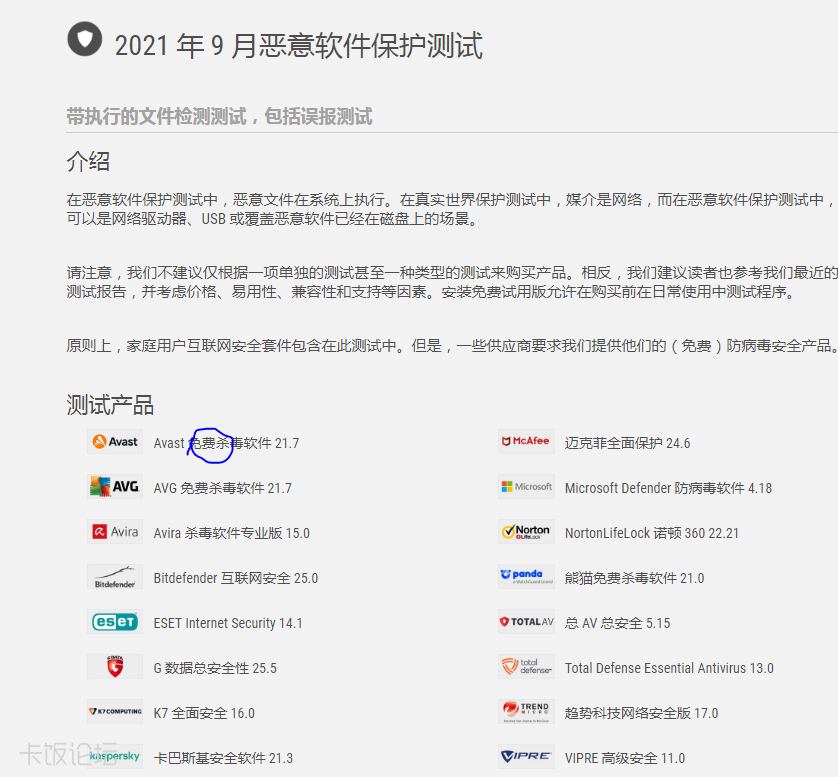The height and width of the screenshot is (777, 838).
Task: Click the ESET logo icon
Action: 115,622
